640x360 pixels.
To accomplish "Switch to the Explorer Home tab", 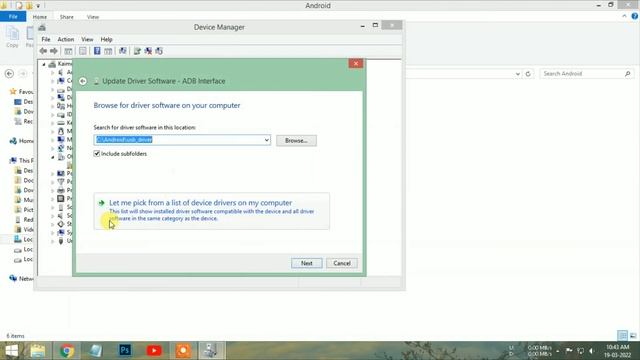I will [x=40, y=17].
